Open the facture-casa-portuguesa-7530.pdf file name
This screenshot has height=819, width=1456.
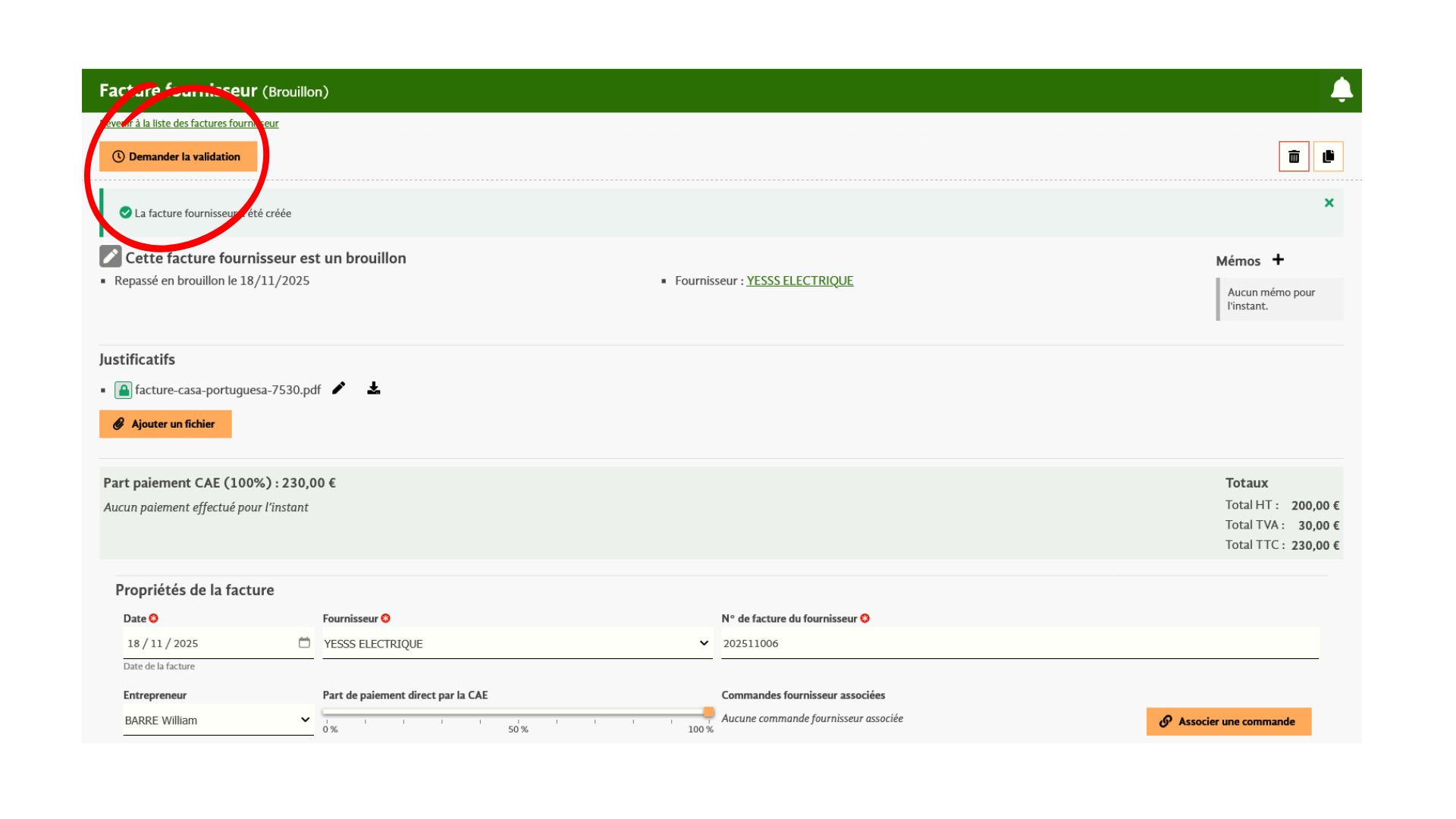click(227, 390)
